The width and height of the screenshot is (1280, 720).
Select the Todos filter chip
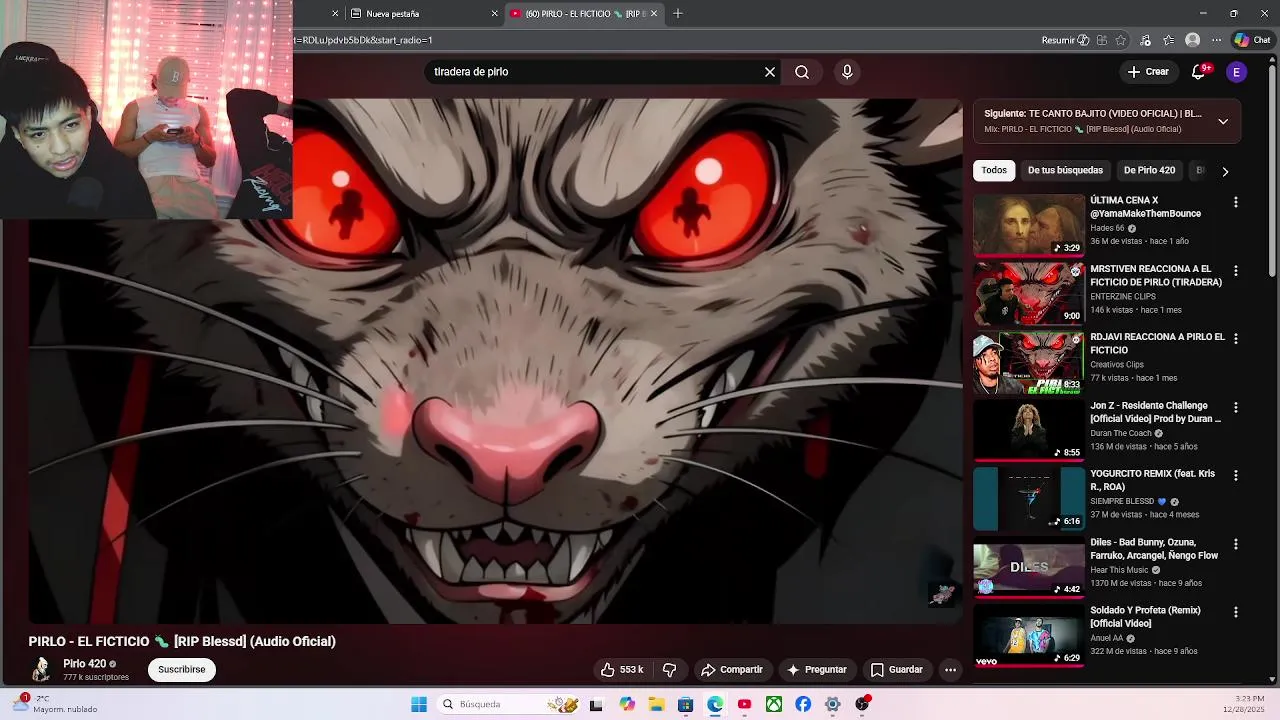pos(994,170)
